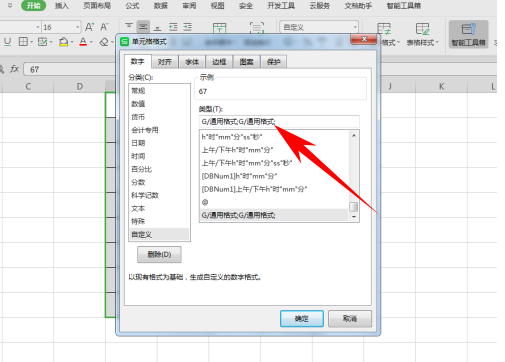Image resolution: width=505 pixels, height=362 pixels.
Task: Open the font size 16 dropdown
Action: click(x=77, y=27)
